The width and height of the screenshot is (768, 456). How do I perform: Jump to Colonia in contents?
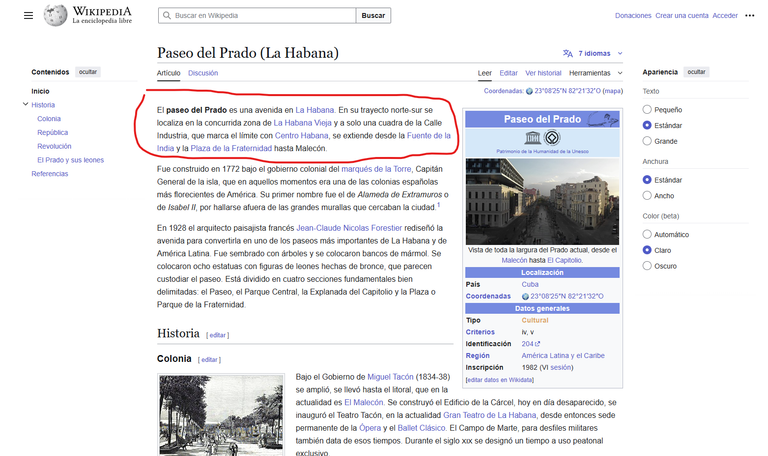click(x=49, y=119)
